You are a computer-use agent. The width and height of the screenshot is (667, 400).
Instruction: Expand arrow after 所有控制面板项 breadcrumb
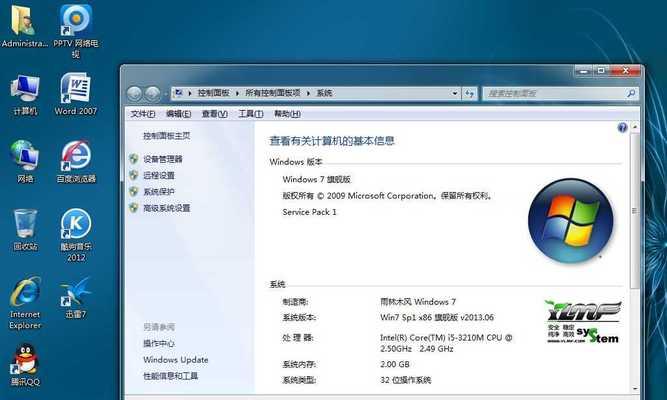[308, 93]
